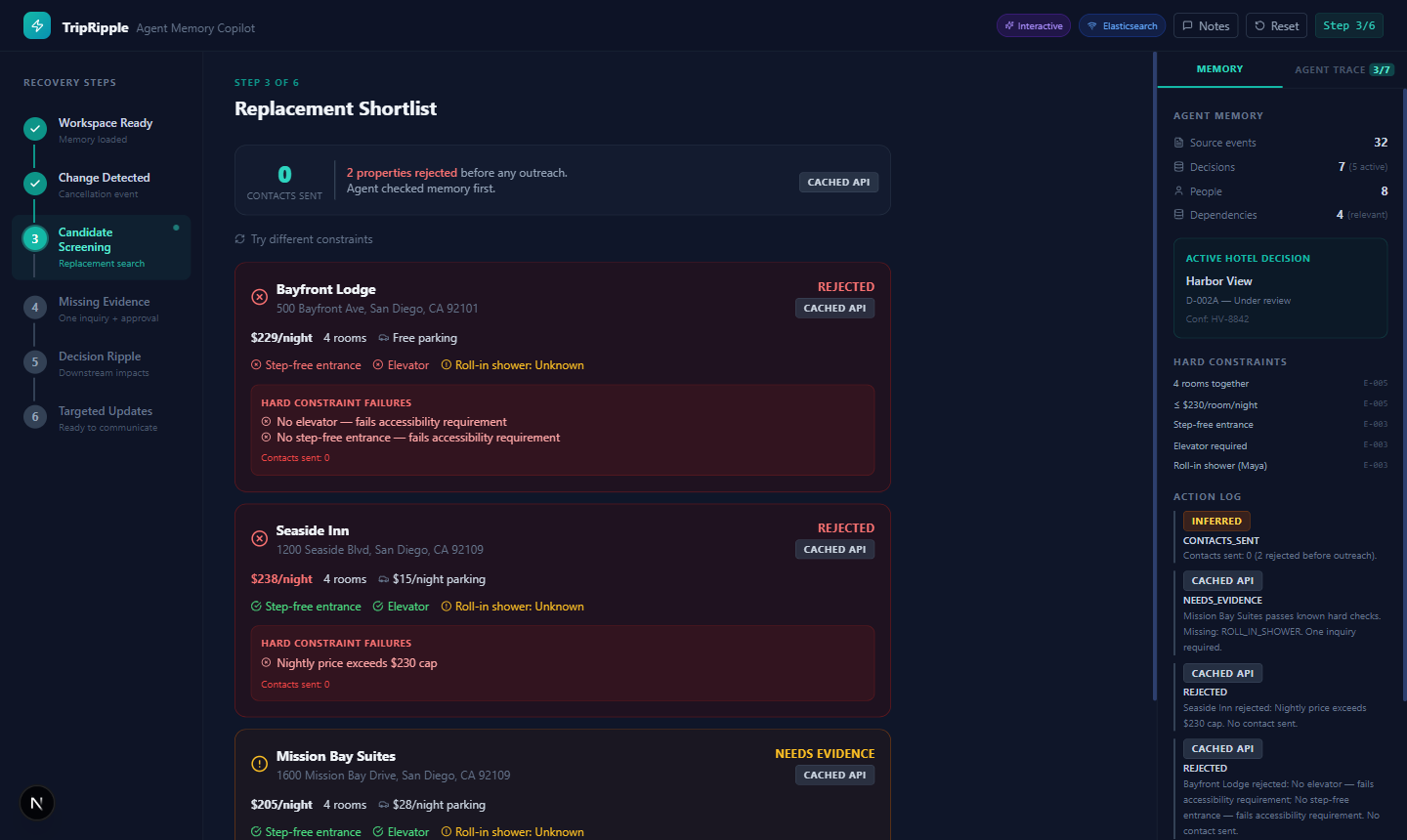The image size is (1407, 840).
Task: Toggle the Interactive mode badge
Action: (1034, 26)
